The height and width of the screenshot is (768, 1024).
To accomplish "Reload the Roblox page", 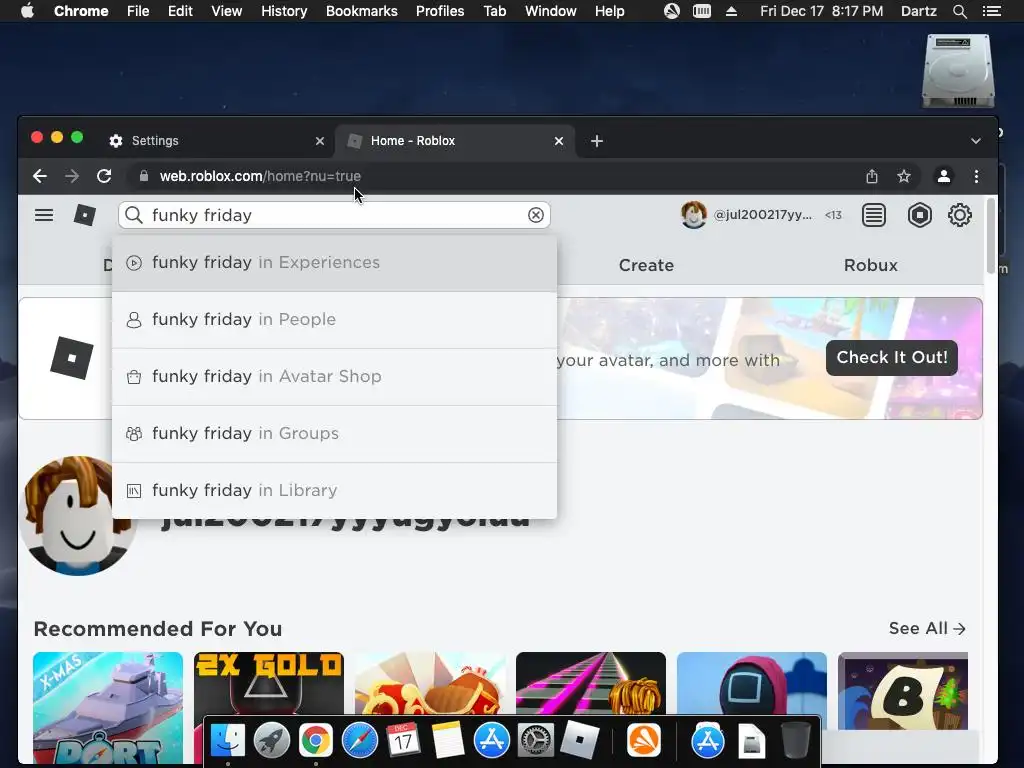I will click(104, 176).
